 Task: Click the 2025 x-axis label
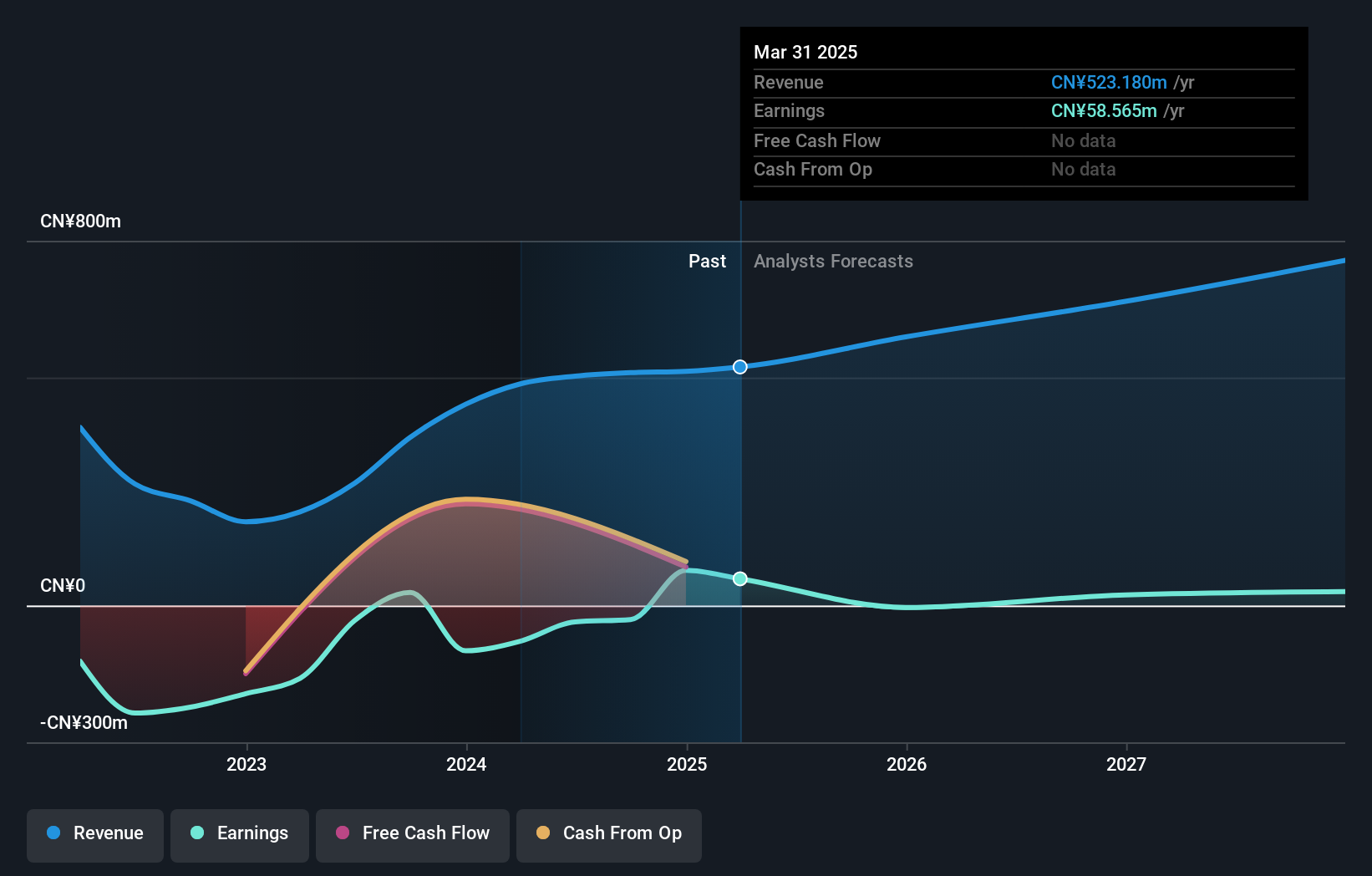[x=687, y=764]
